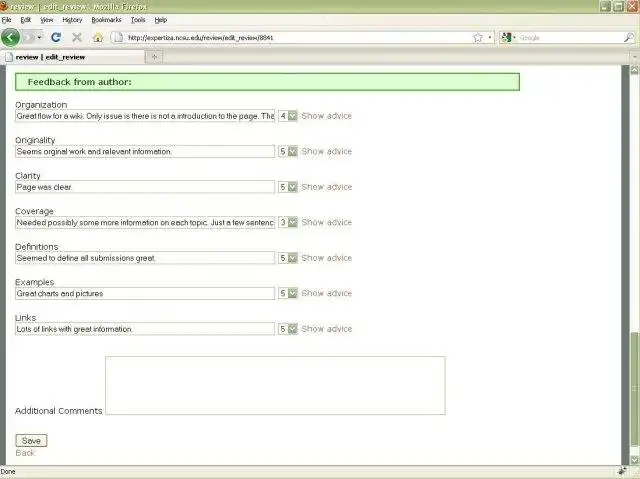
Task: Open the address bar history dropdown
Action: coord(490,38)
